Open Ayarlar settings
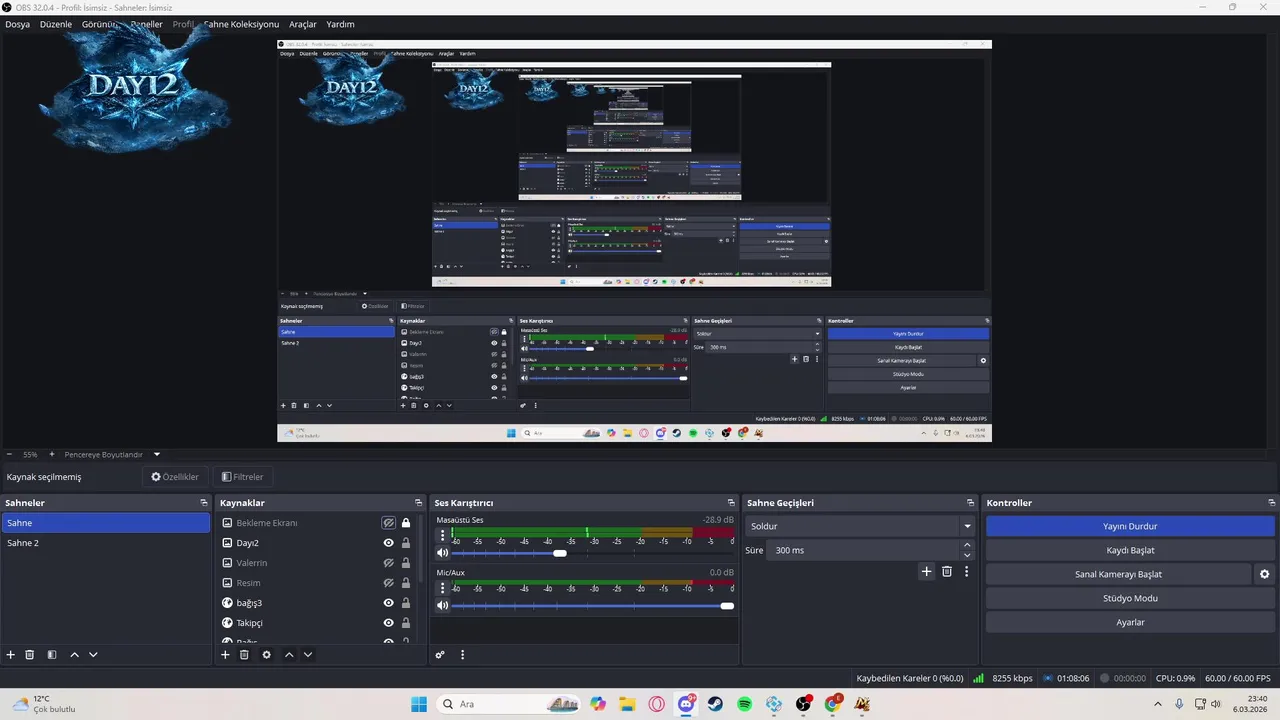1280x720 pixels. coord(1130,622)
